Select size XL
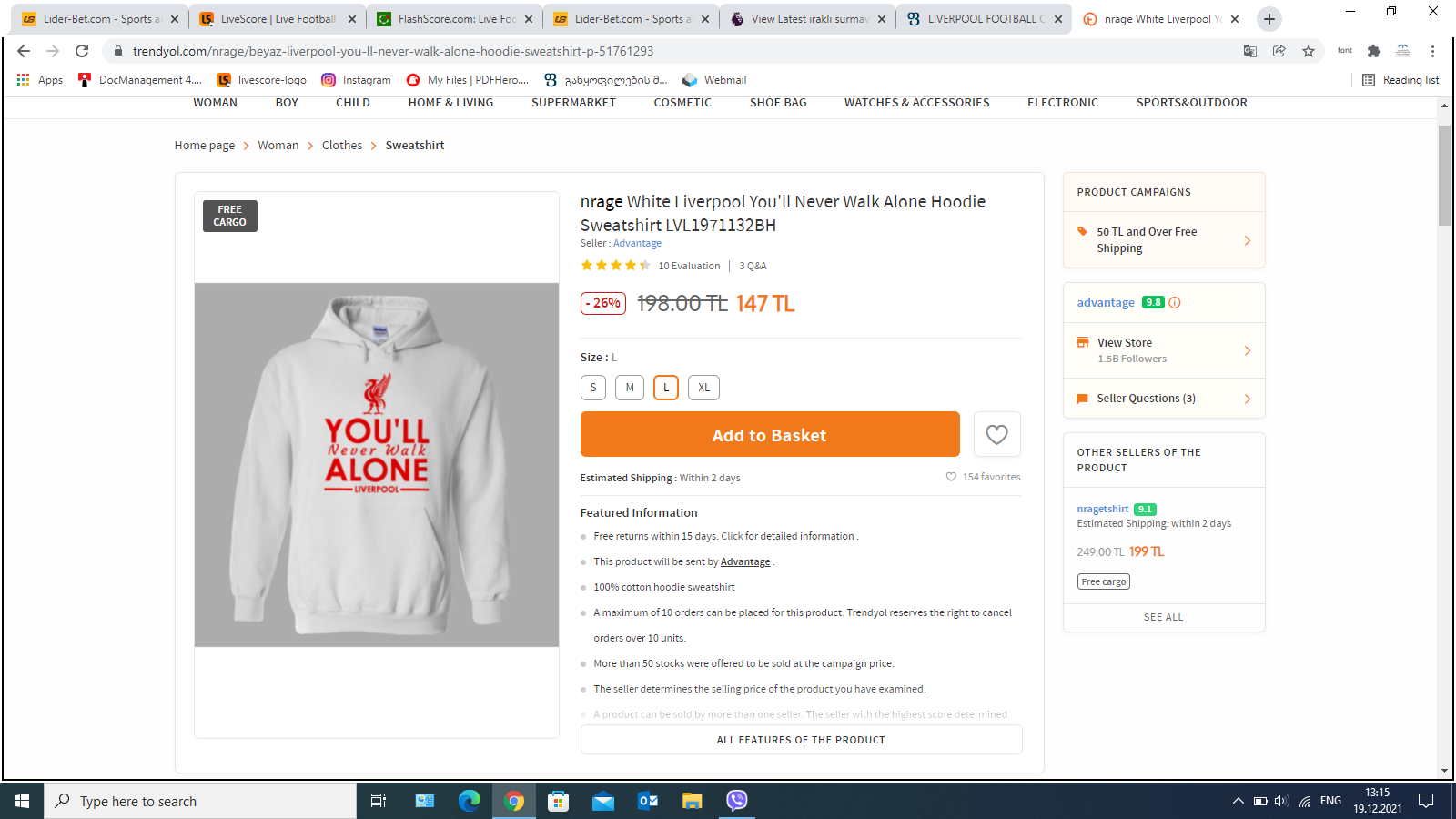 (704, 388)
